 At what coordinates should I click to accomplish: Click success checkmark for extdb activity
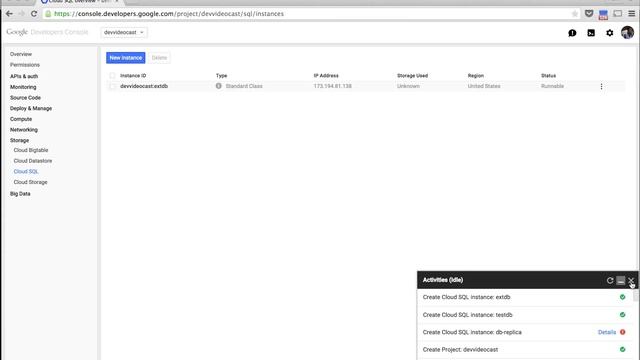click(622, 297)
